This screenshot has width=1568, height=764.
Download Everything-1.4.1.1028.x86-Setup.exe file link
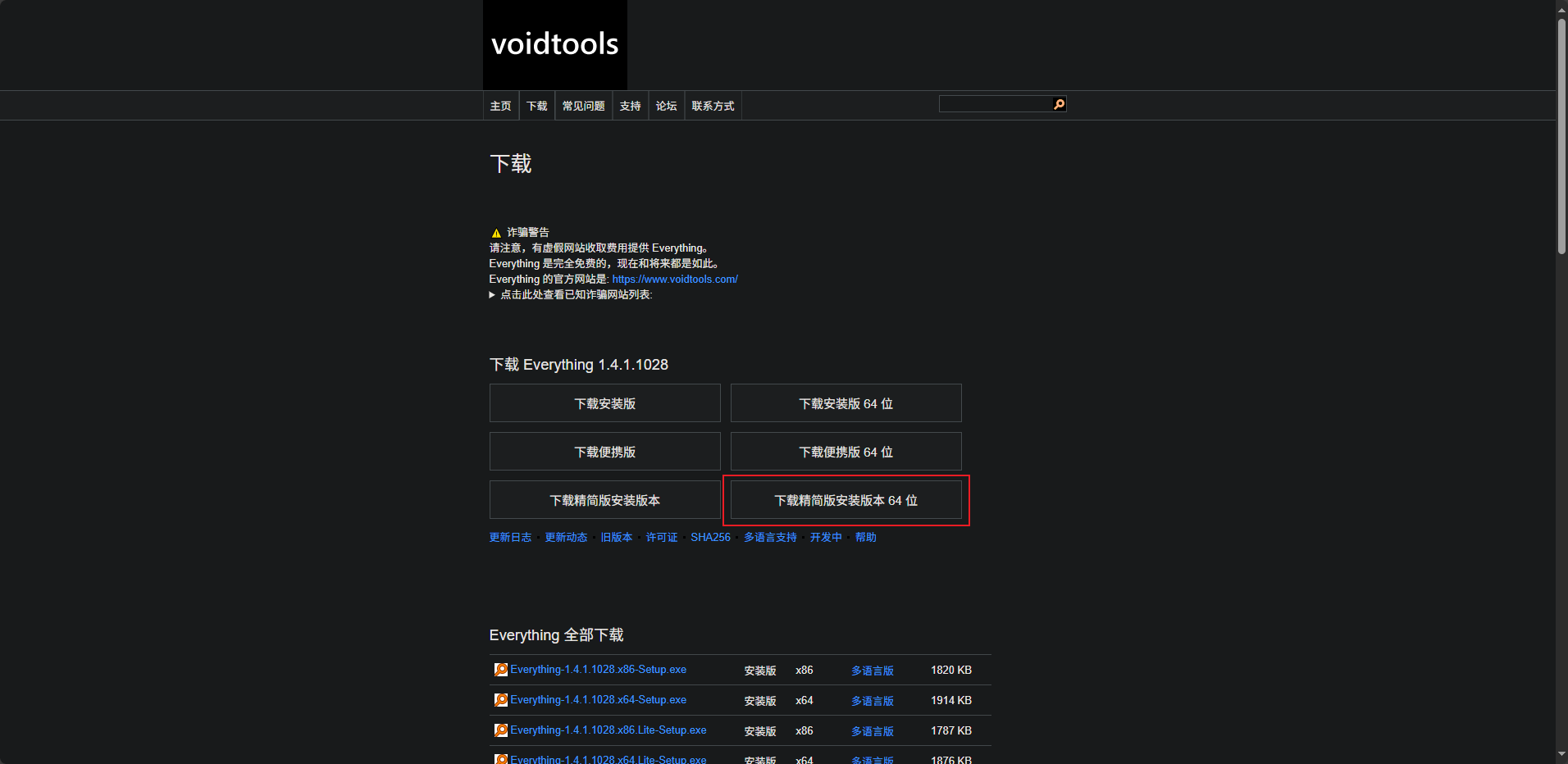pyautogui.click(x=599, y=670)
